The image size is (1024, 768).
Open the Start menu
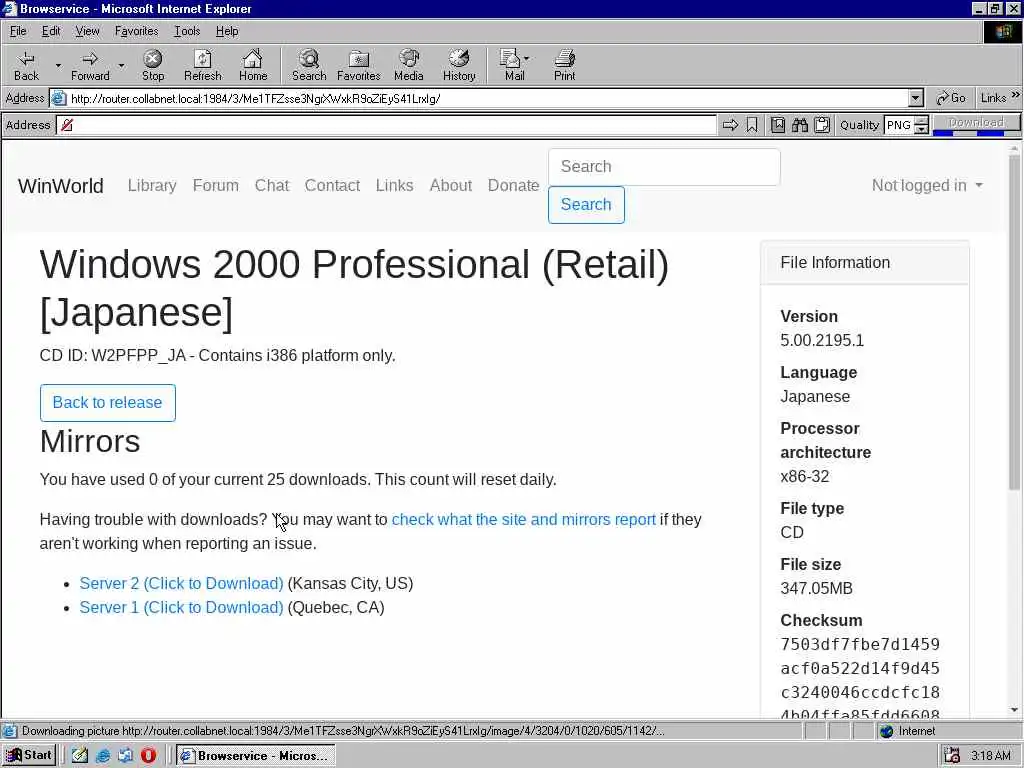29,756
